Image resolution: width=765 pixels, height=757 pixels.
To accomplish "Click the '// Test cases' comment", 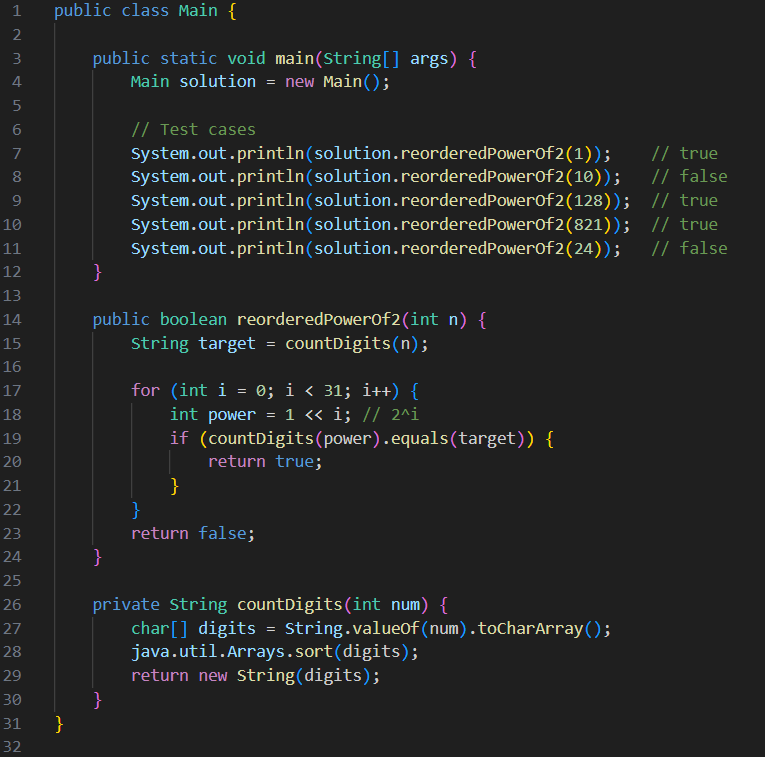I will (193, 130).
